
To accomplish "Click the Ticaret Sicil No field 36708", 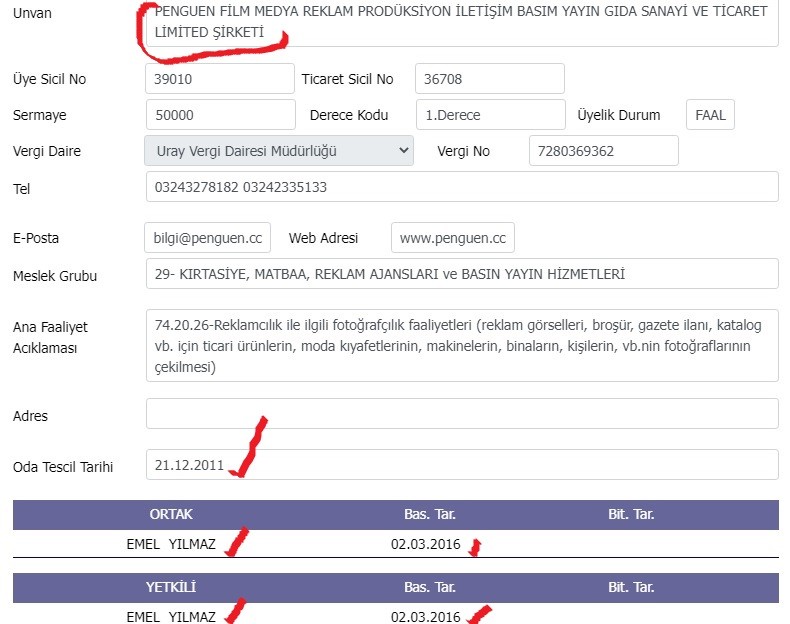I will point(490,79).
